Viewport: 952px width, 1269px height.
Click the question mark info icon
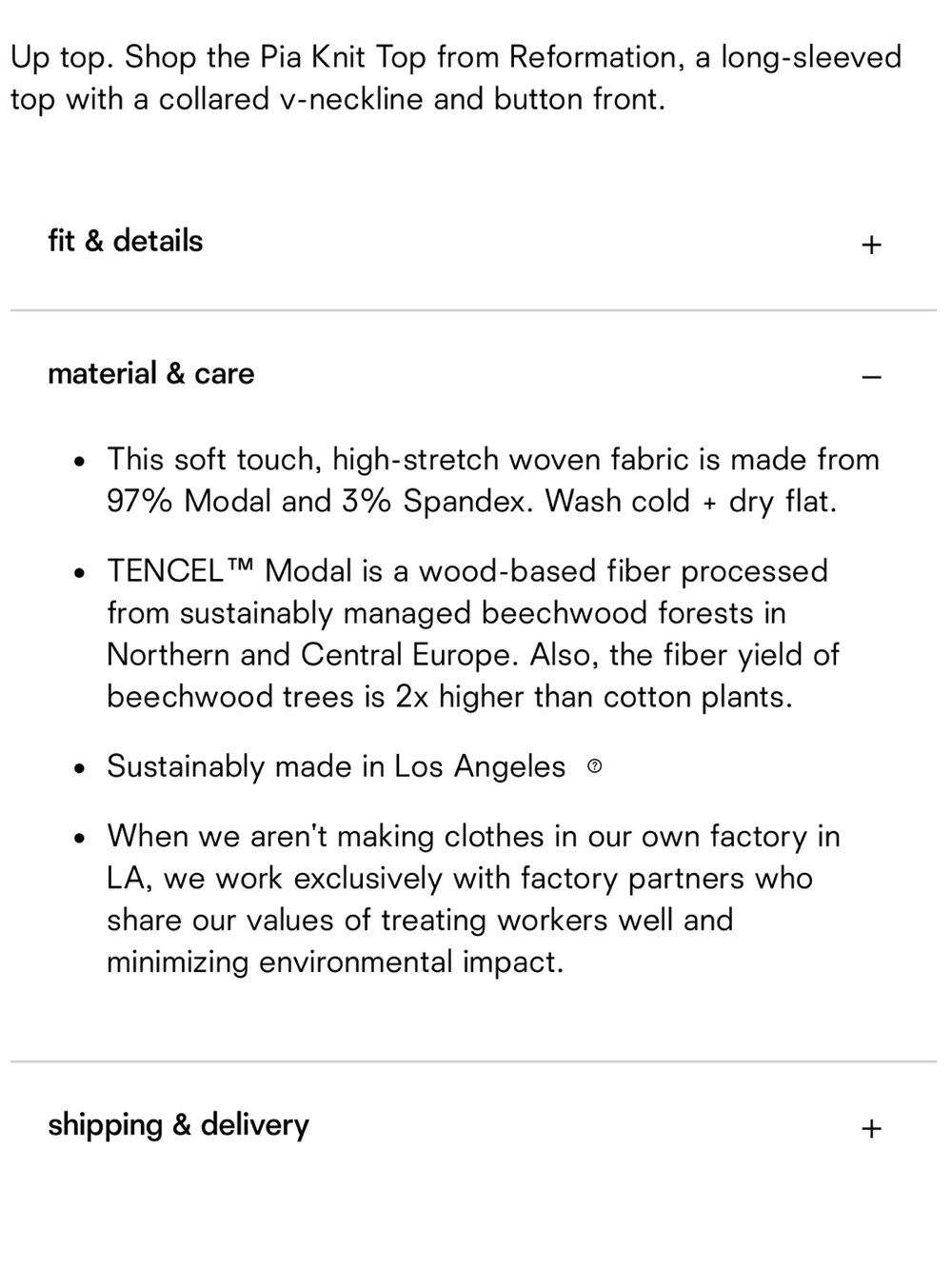click(595, 765)
